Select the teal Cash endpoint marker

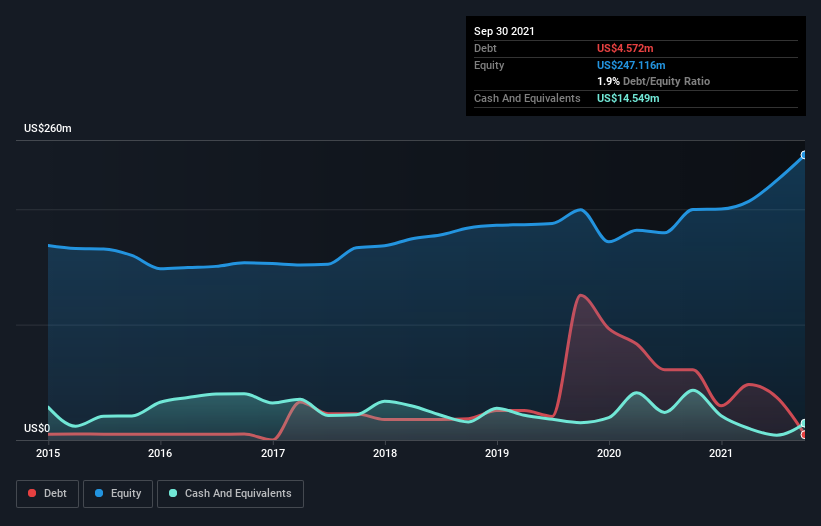pyautogui.click(x=805, y=424)
